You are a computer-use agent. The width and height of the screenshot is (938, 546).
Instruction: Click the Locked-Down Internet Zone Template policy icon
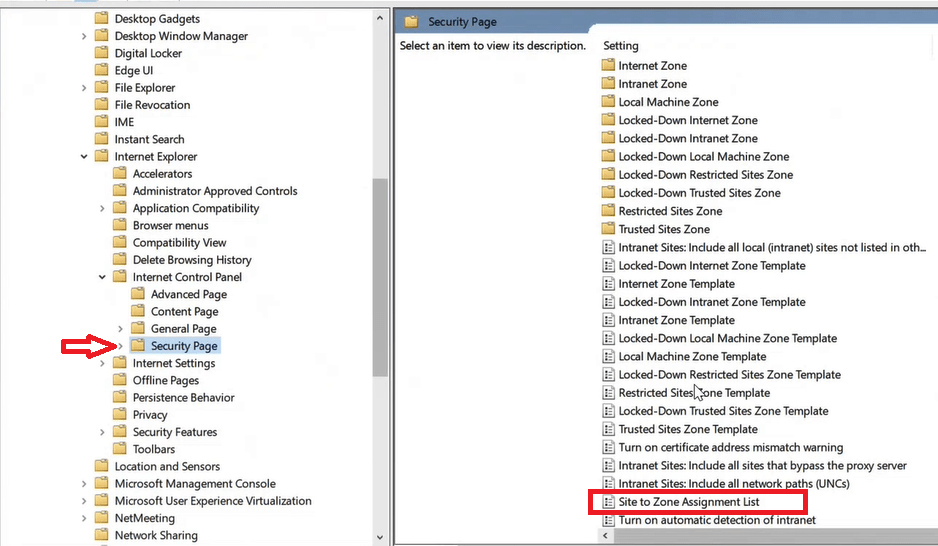click(x=608, y=266)
